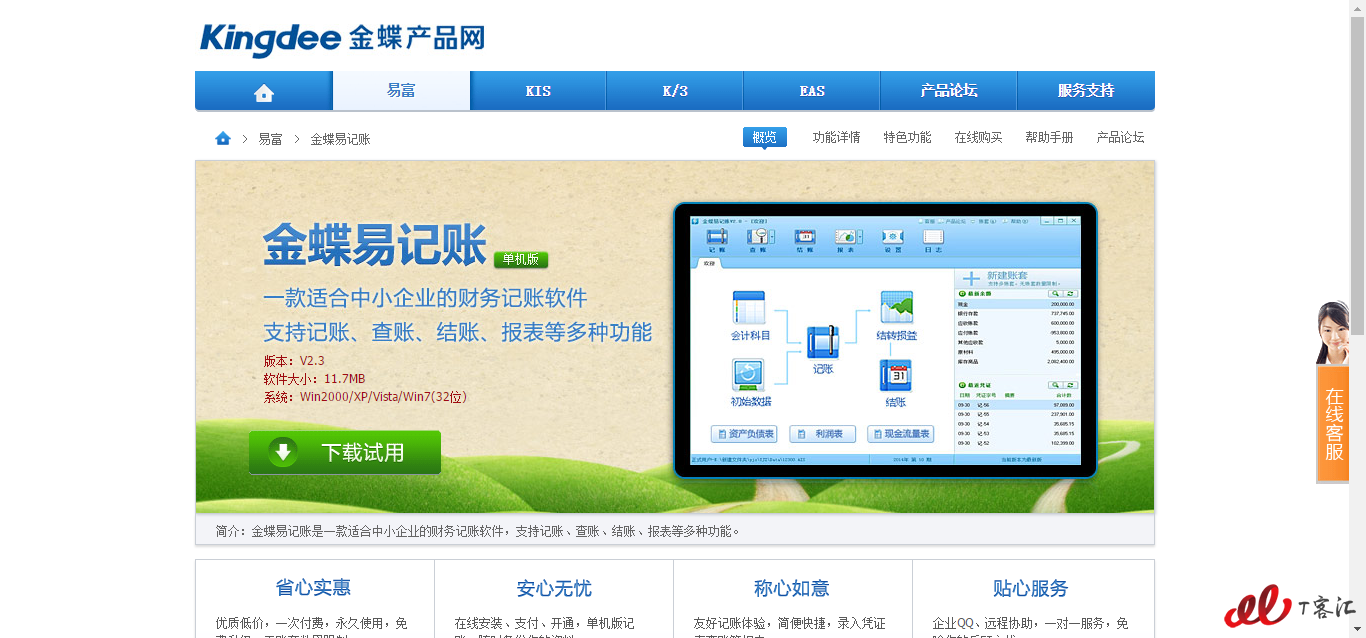Image resolution: width=1366 pixels, height=638 pixels.
Task: Select the 服务支持 navigation menu item
Action: (x=1085, y=91)
